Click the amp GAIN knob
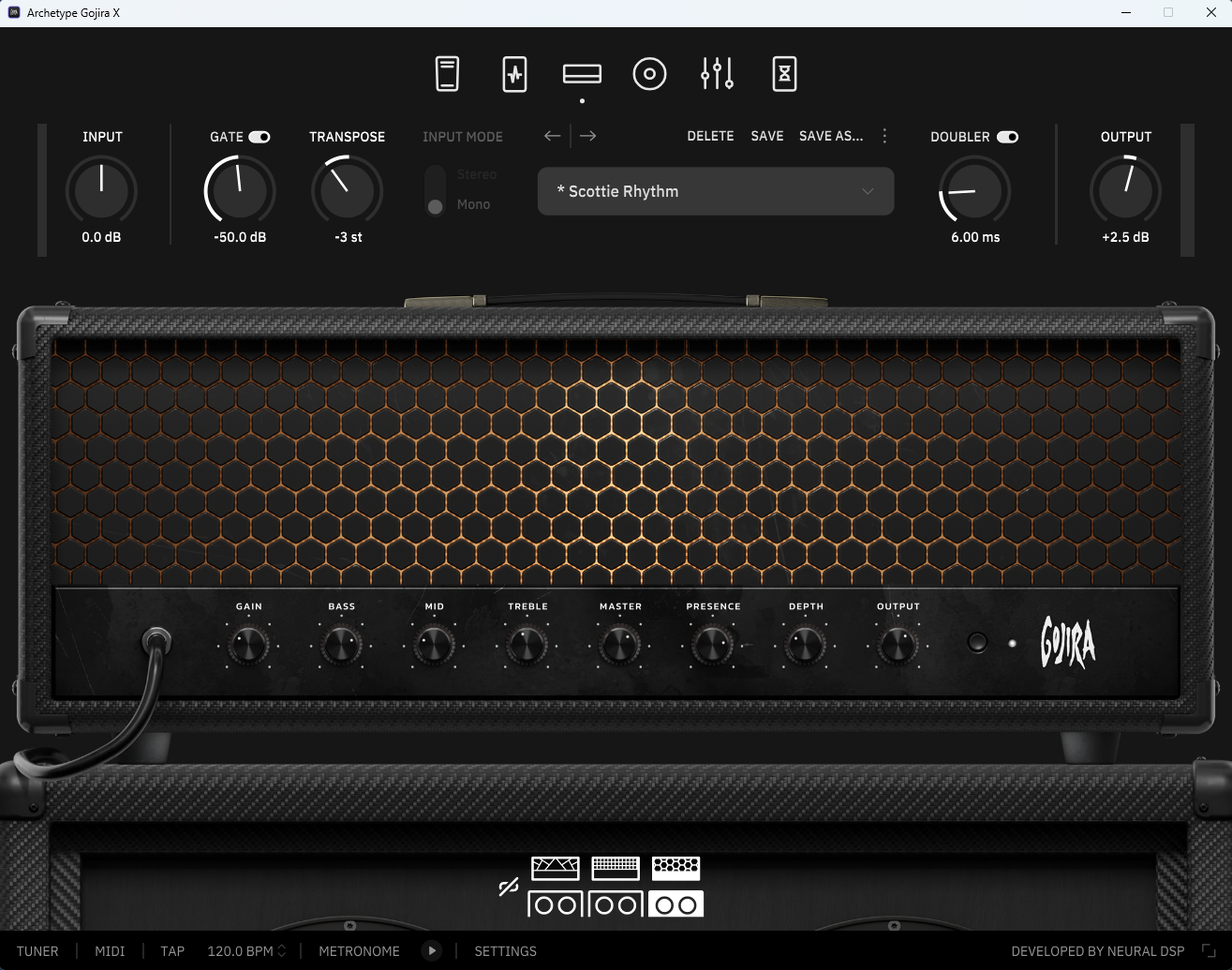Screen dimensions: 1232x970 [x=248, y=646]
